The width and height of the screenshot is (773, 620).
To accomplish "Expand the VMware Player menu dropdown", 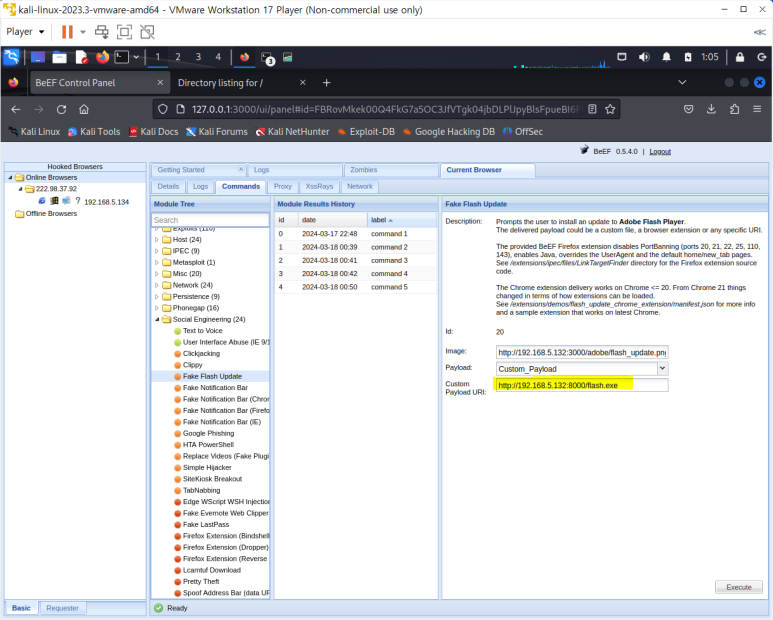I will coord(25,32).
